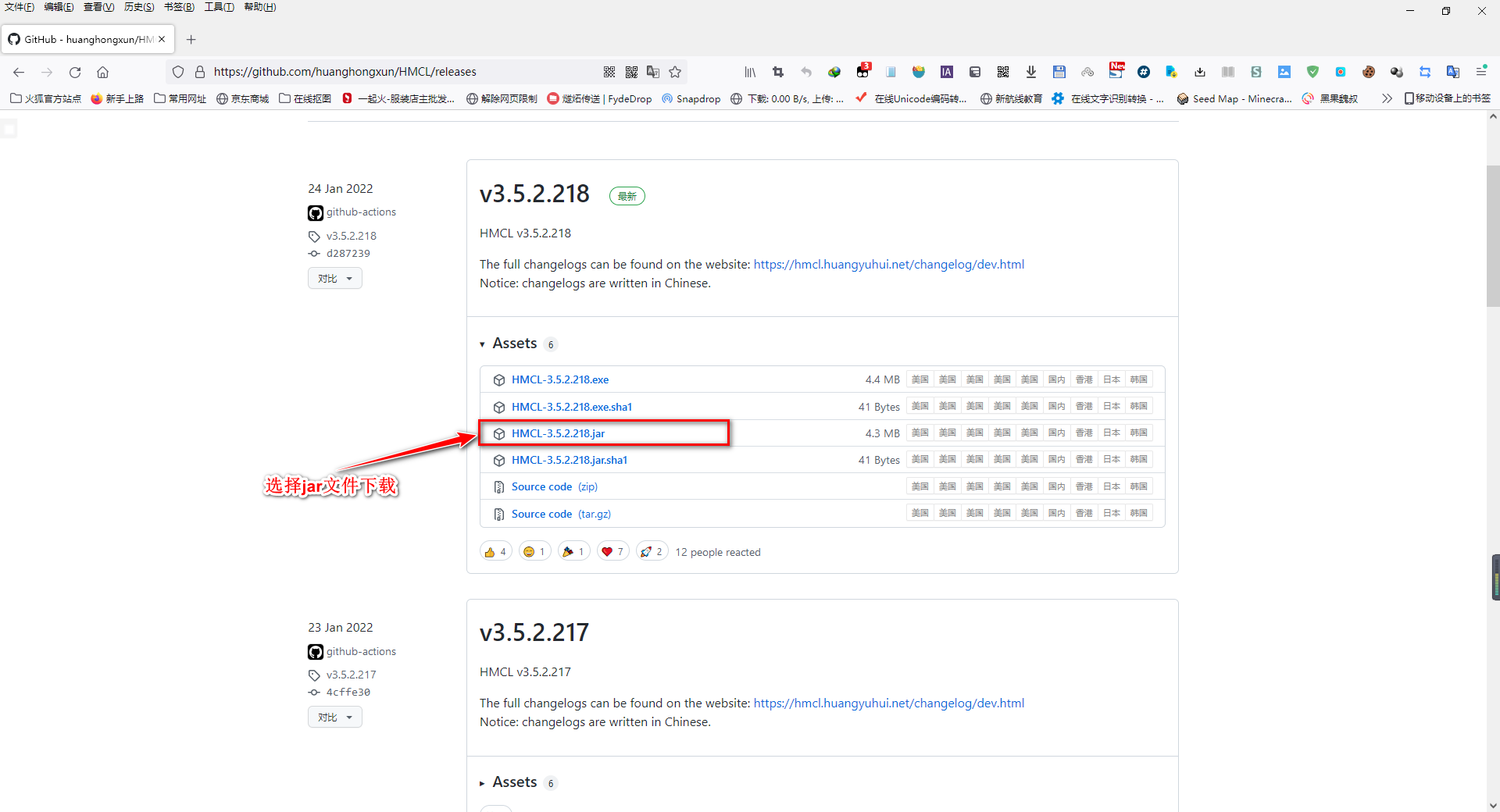Open the extension icon with red badge 3

pos(863,70)
